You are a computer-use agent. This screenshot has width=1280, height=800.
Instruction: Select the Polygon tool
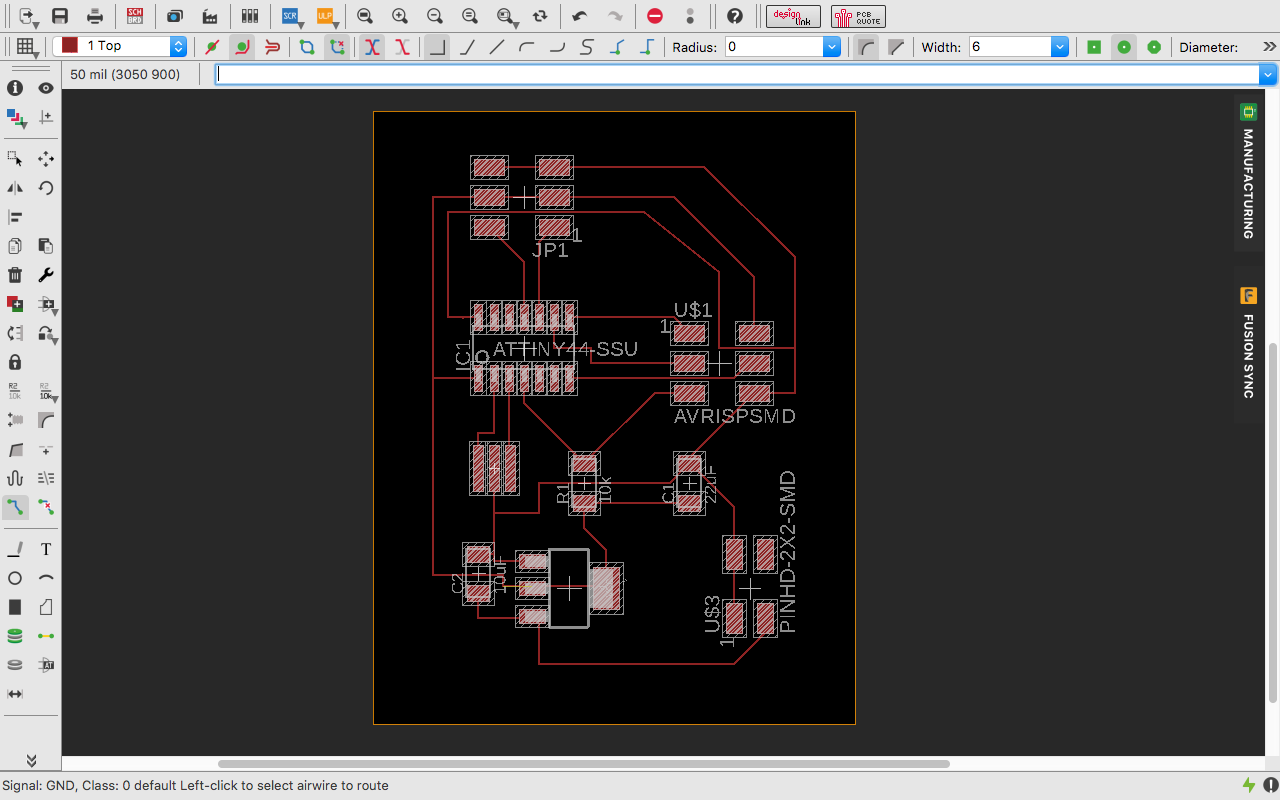tap(46, 607)
